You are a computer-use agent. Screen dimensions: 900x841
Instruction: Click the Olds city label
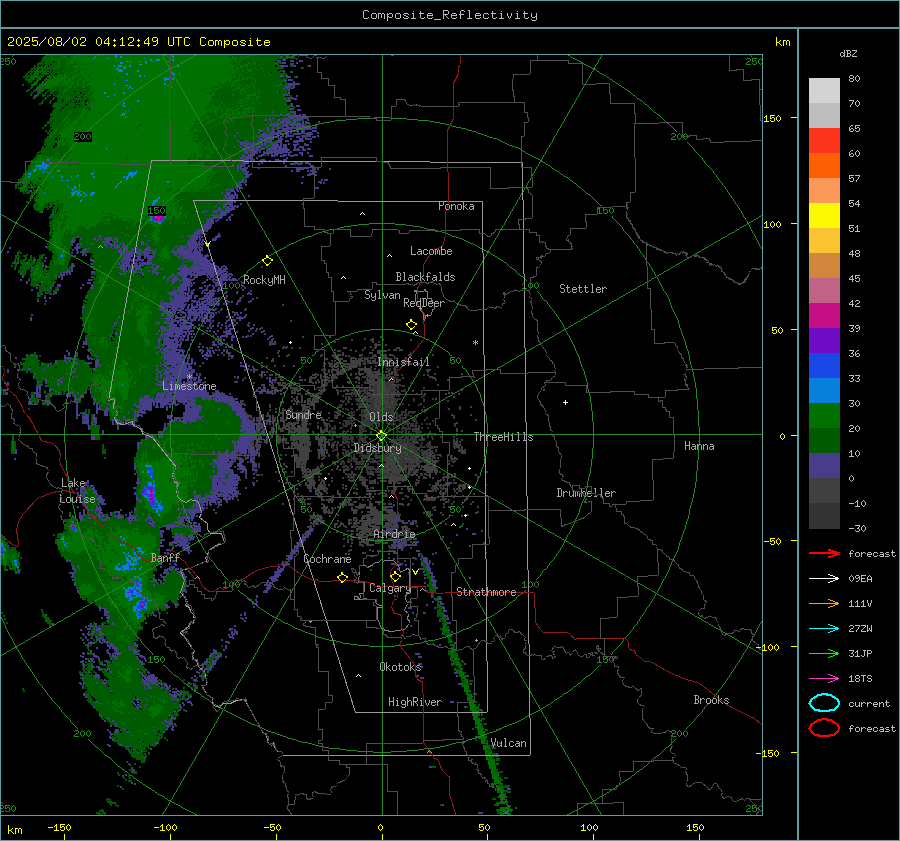(381, 417)
